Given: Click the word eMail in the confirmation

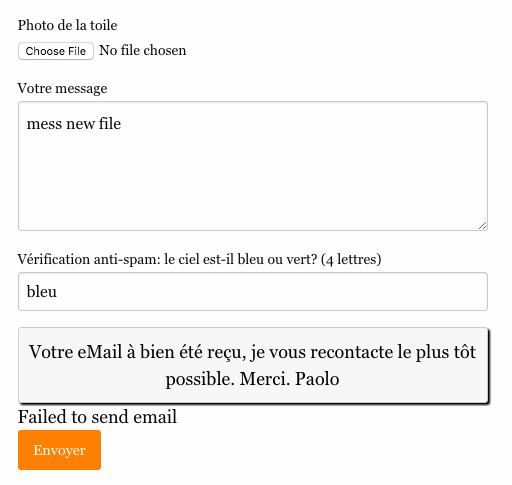Looking at the screenshot, I should (x=99, y=352).
